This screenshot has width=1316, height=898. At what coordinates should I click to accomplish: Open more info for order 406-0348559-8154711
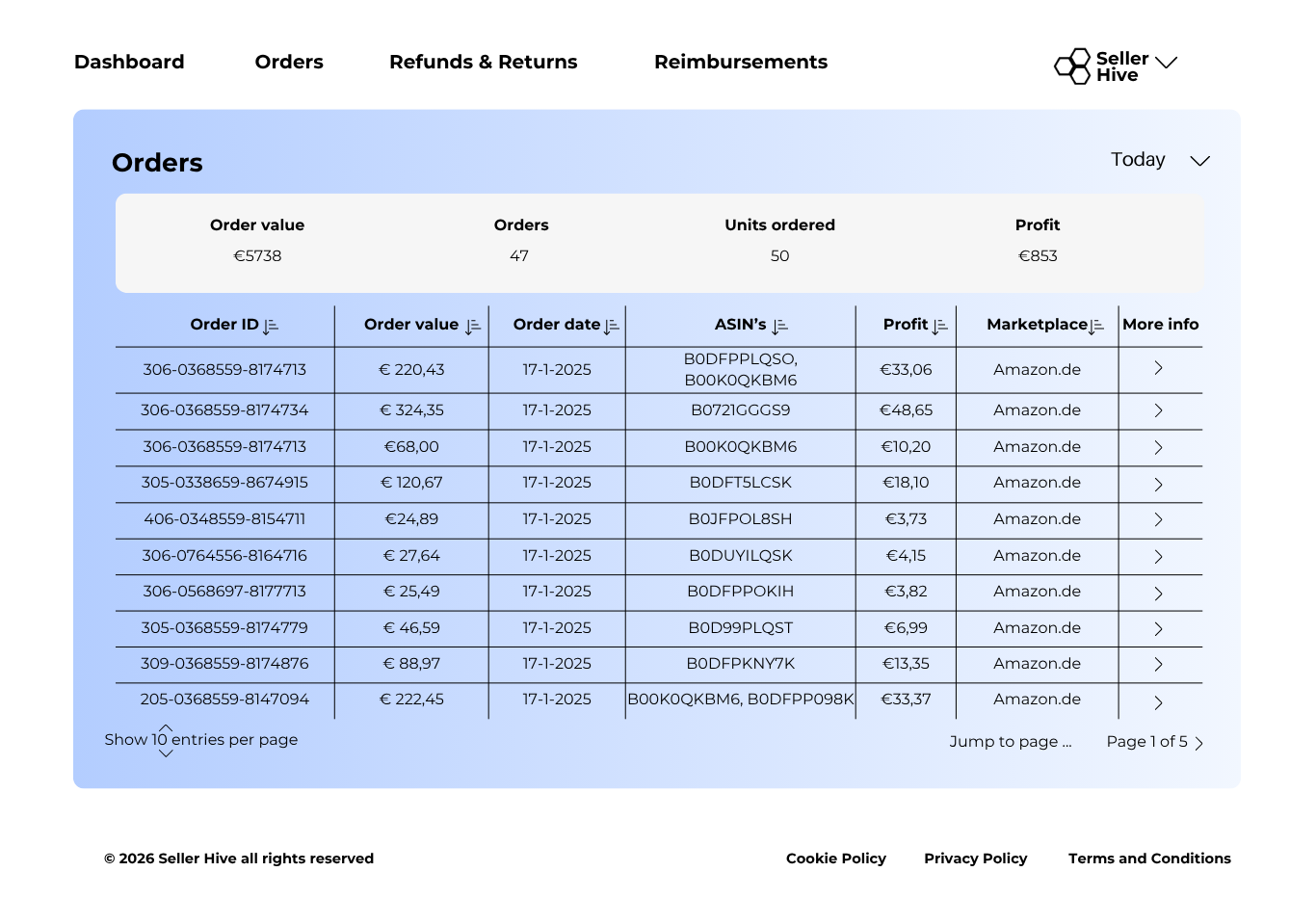tap(1159, 519)
